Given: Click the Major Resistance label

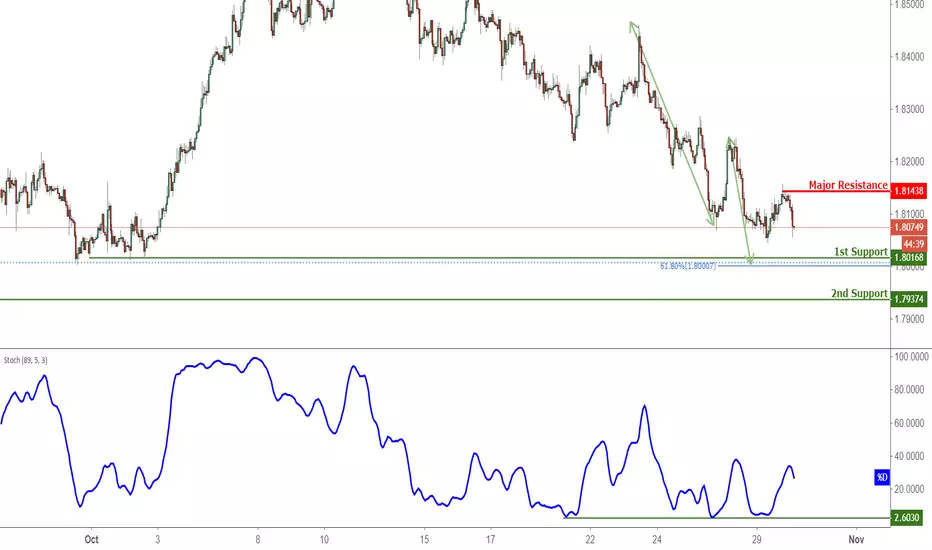Looking at the screenshot, I should 848,186.
